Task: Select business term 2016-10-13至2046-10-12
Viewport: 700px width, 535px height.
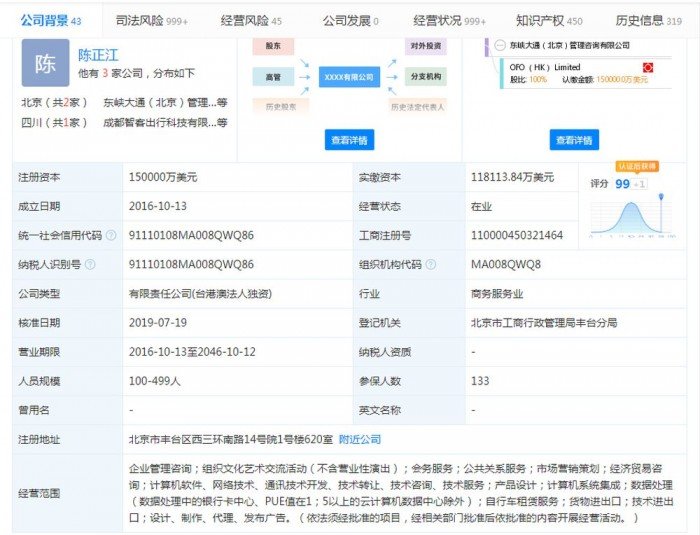Action: (192, 352)
